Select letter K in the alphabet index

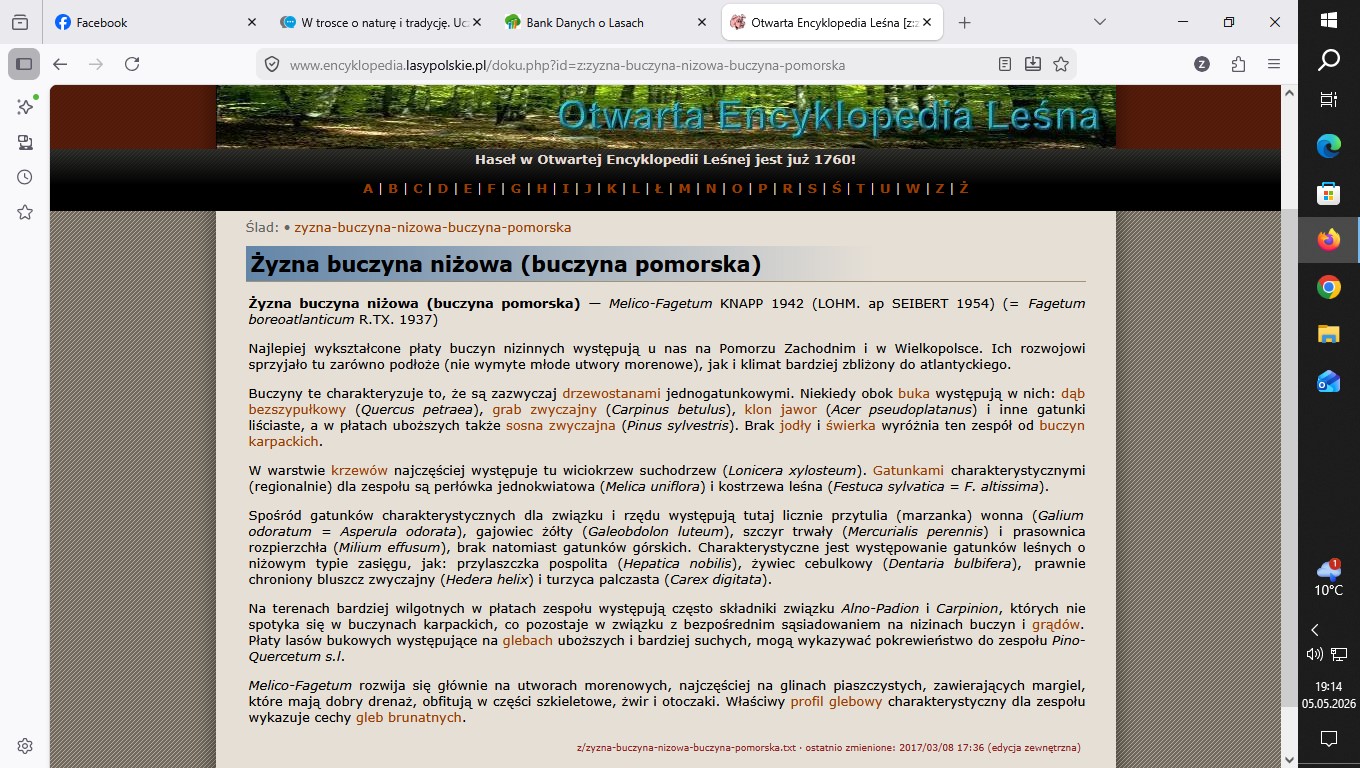(x=611, y=189)
